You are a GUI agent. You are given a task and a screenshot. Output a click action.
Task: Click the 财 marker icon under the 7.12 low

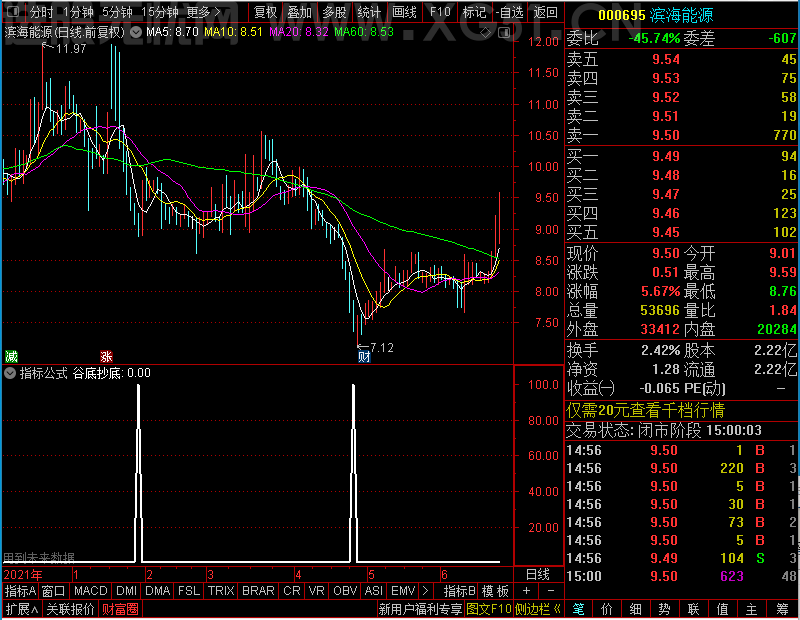[x=364, y=356]
